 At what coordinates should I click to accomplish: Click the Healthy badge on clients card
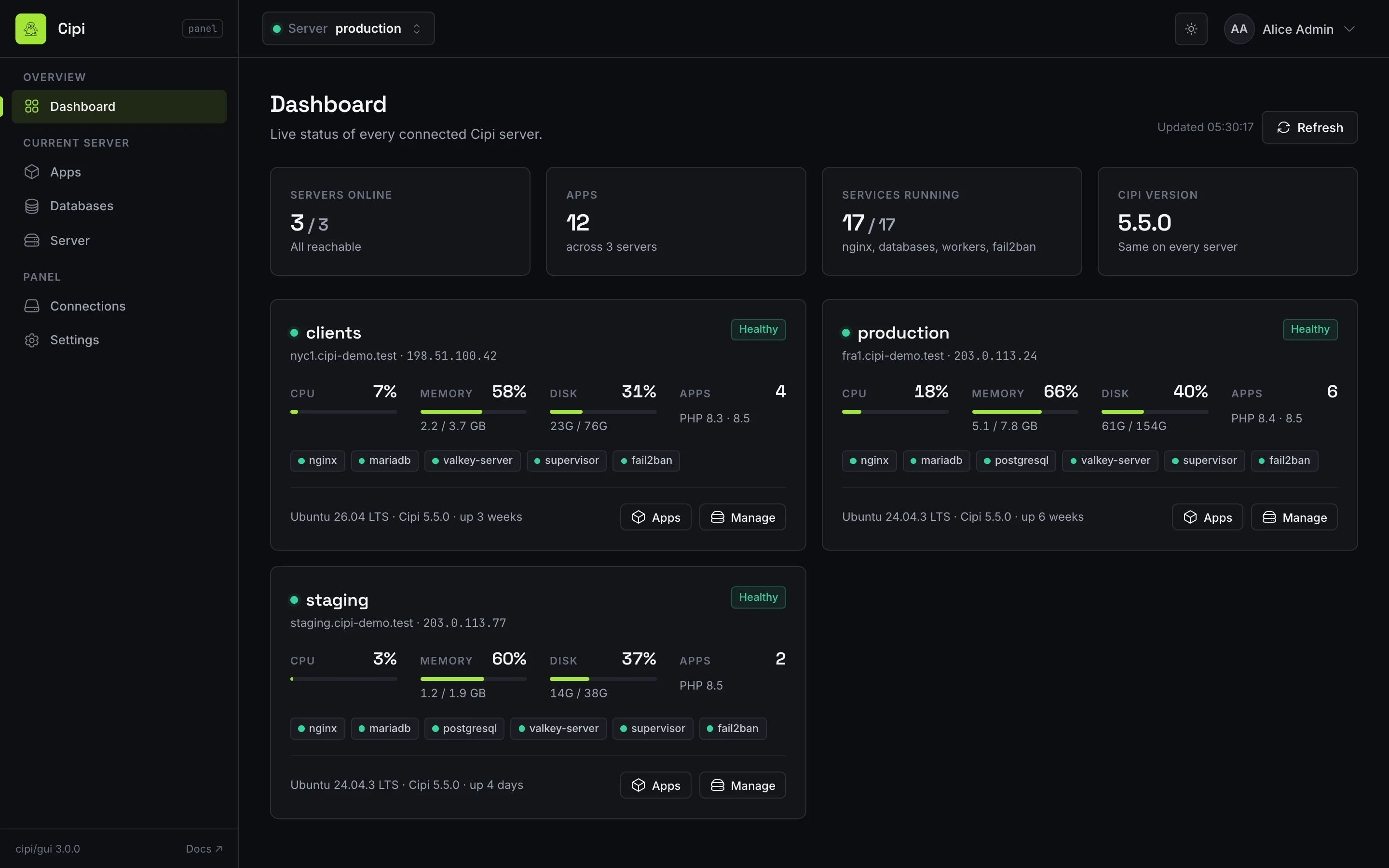pos(758,329)
